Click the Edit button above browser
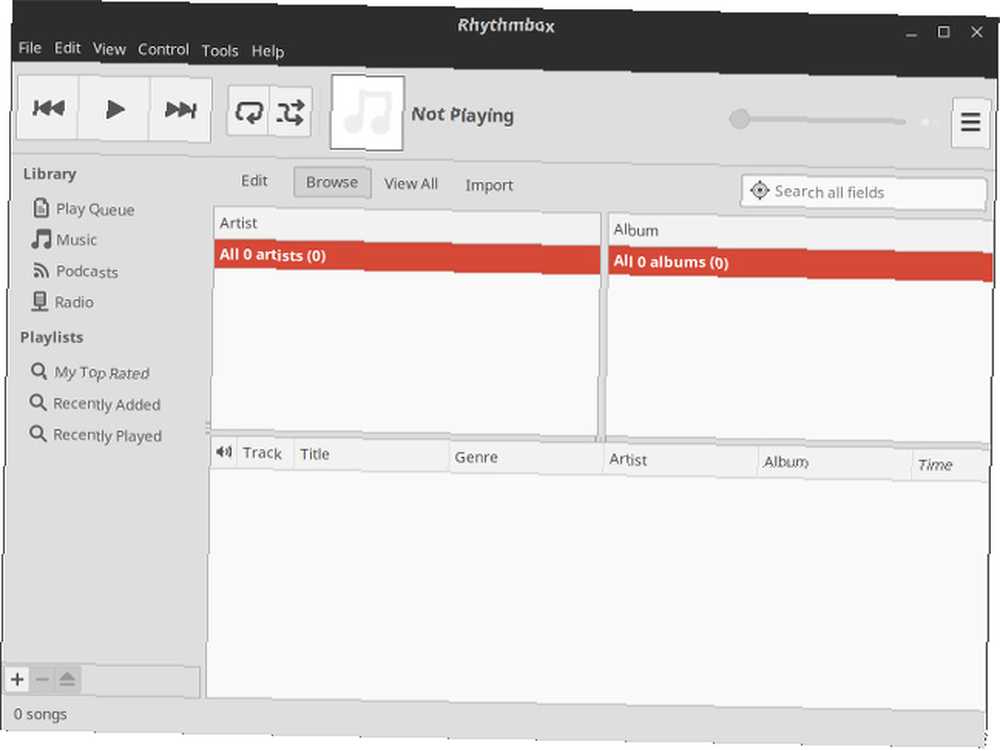Screen dimensions: 1000x750 pos(254,181)
